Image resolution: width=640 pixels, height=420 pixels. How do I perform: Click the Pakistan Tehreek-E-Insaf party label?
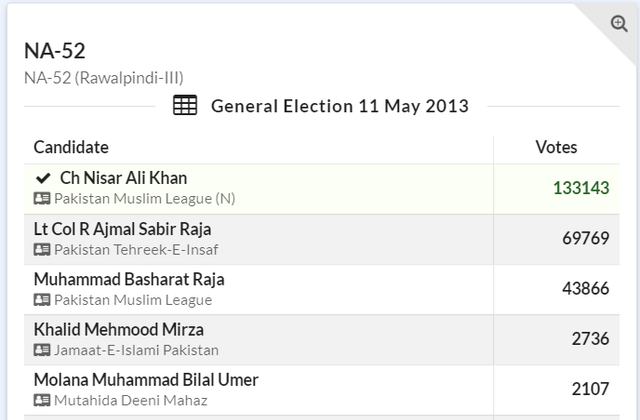coord(136,249)
